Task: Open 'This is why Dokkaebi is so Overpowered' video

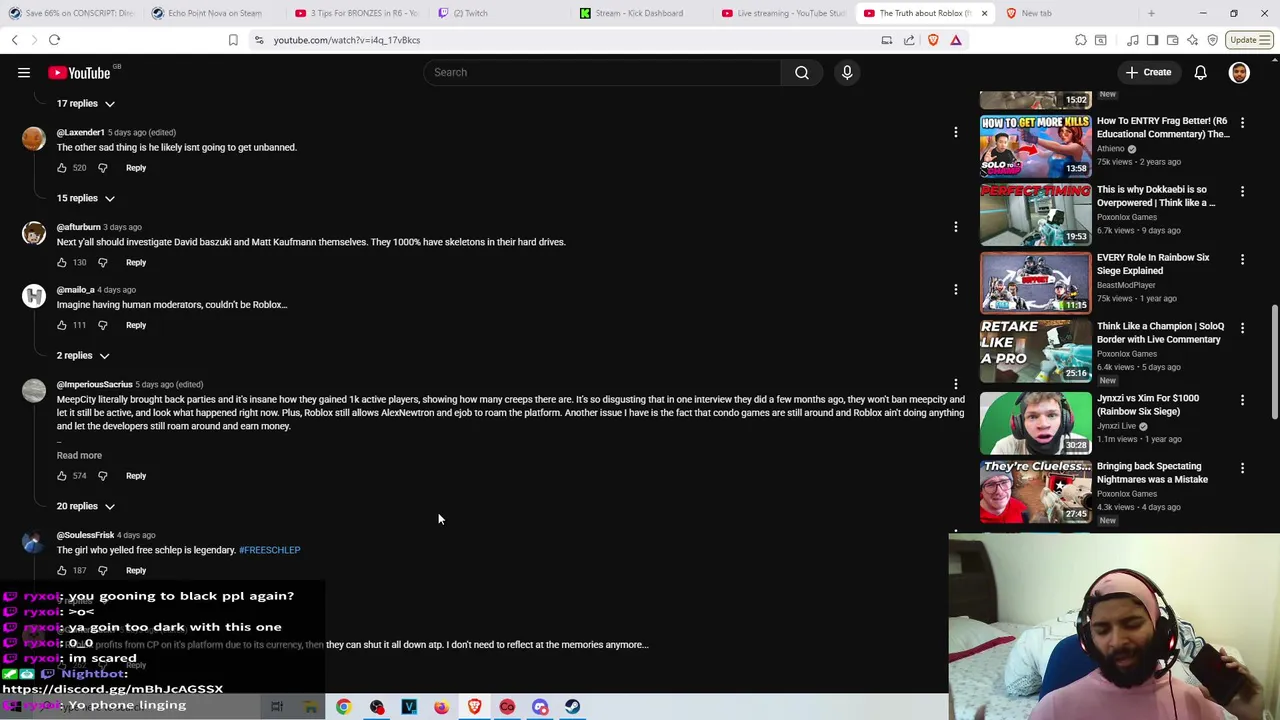Action: [1035, 215]
